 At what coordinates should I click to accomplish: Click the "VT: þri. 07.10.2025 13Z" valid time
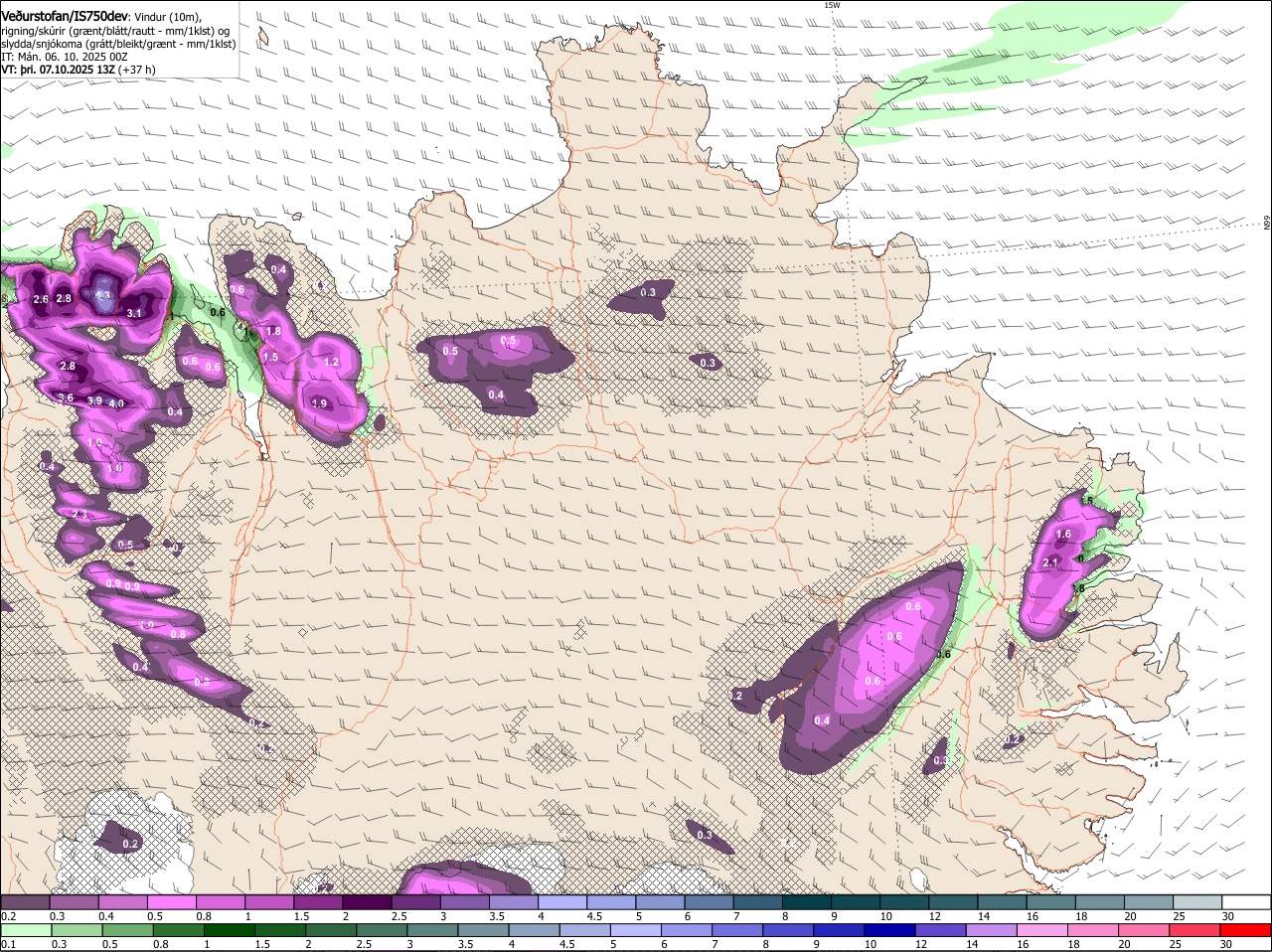click(x=58, y=70)
